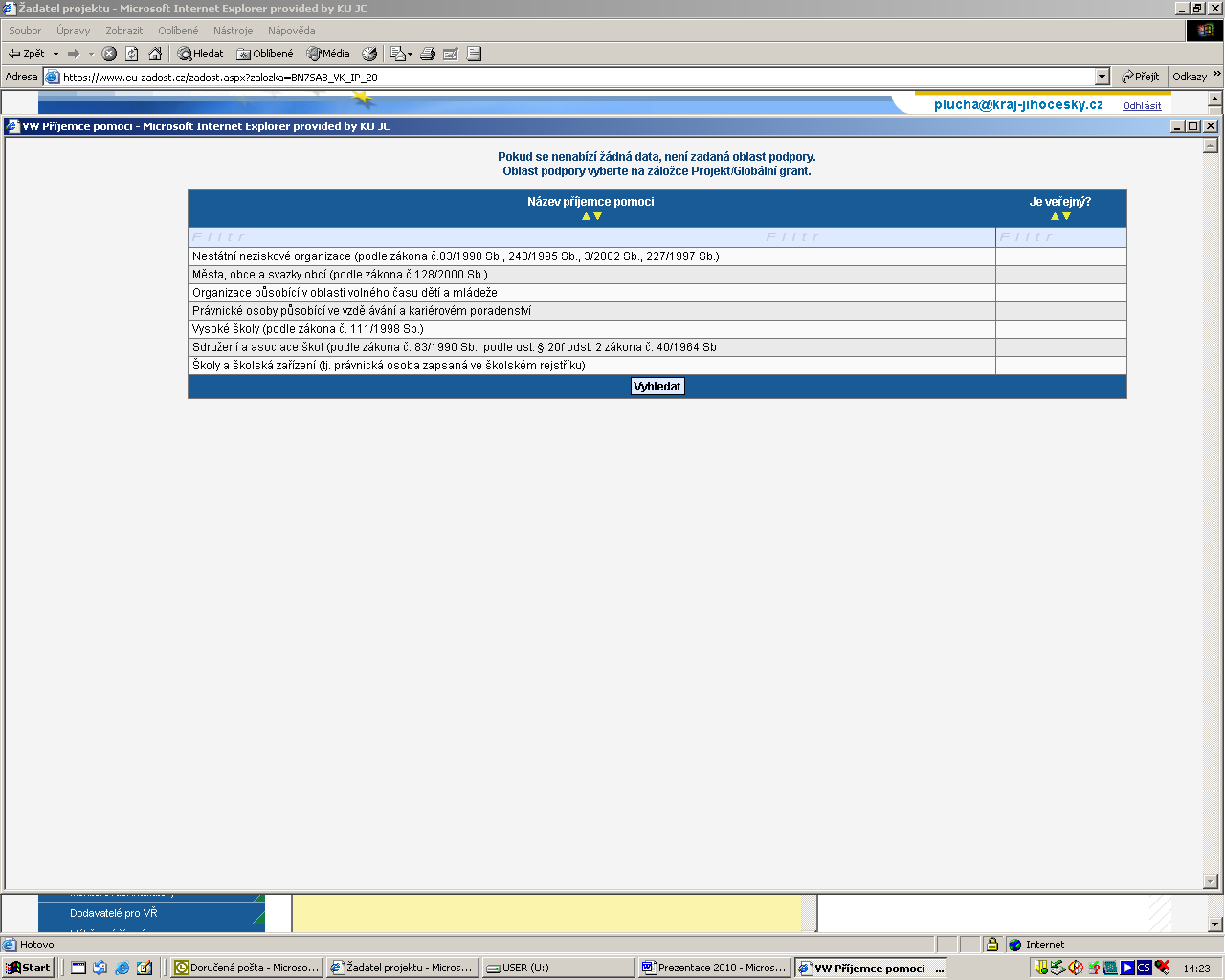Screen dimensions: 1225x980
Task: Select row Školy a školská zařízení
Action: tap(657, 366)
